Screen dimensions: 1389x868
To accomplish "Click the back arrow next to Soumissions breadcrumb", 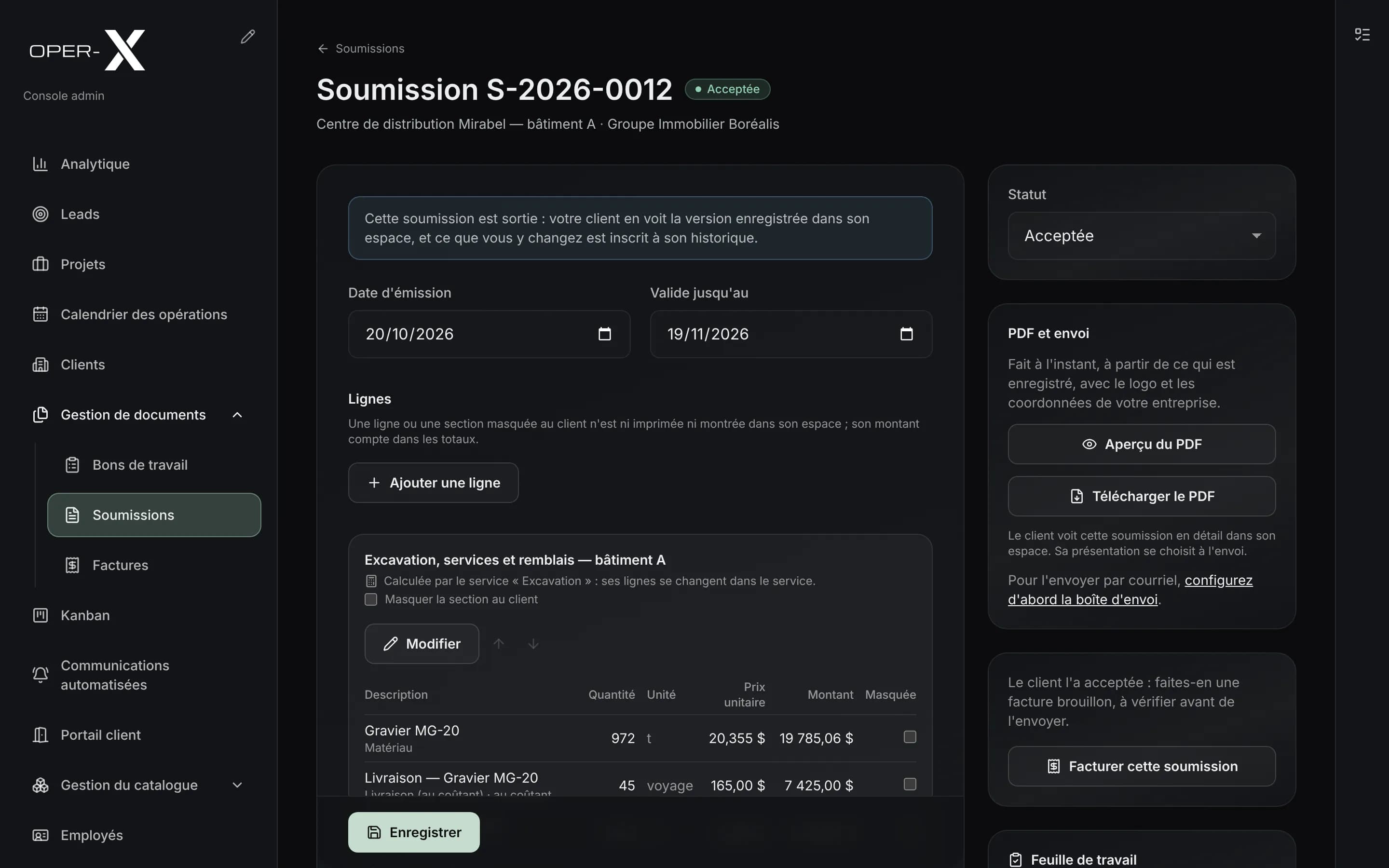I will coord(323,49).
